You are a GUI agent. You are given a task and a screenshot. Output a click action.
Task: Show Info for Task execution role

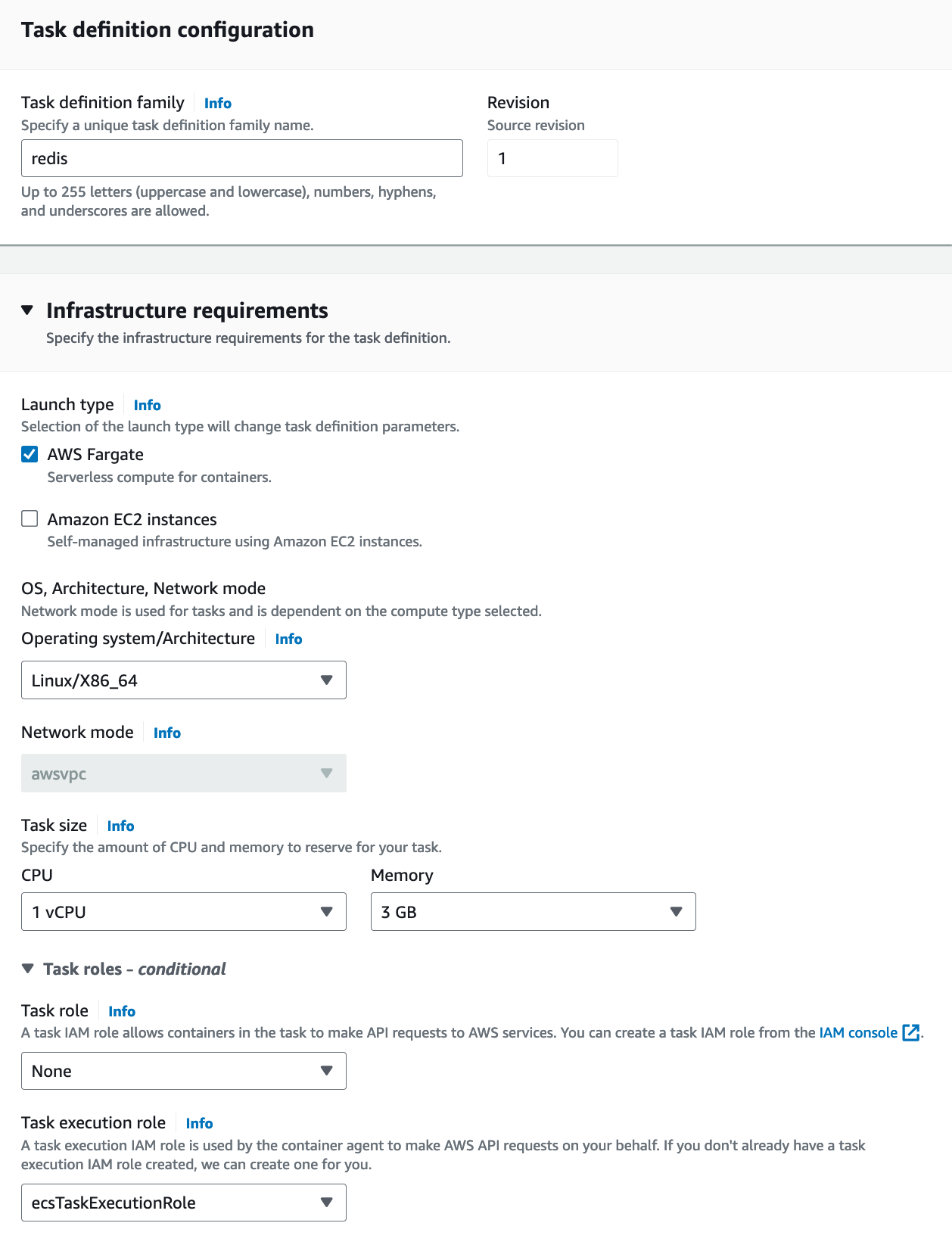200,1124
